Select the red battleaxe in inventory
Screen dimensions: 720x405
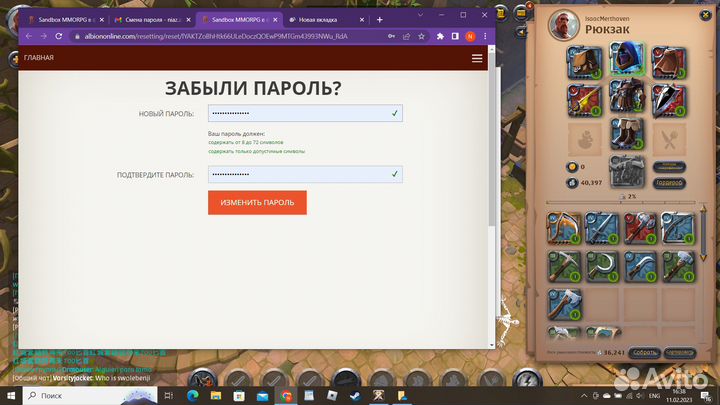(640, 228)
